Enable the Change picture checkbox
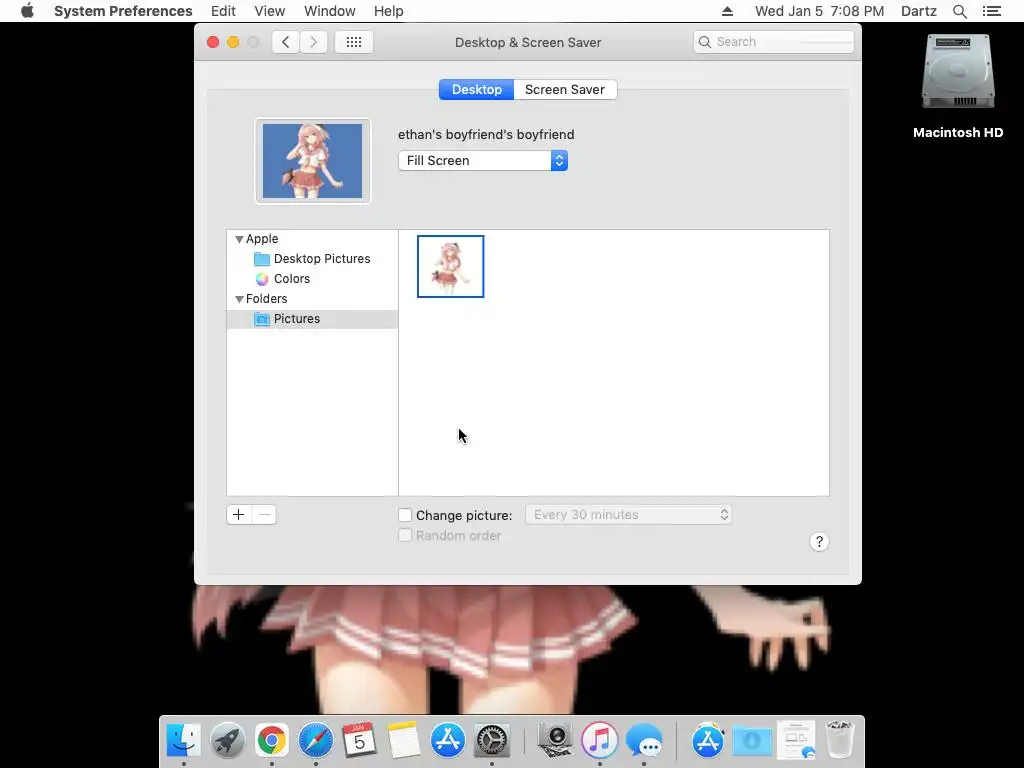Screen dimensions: 1024x768 [x=405, y=515]
